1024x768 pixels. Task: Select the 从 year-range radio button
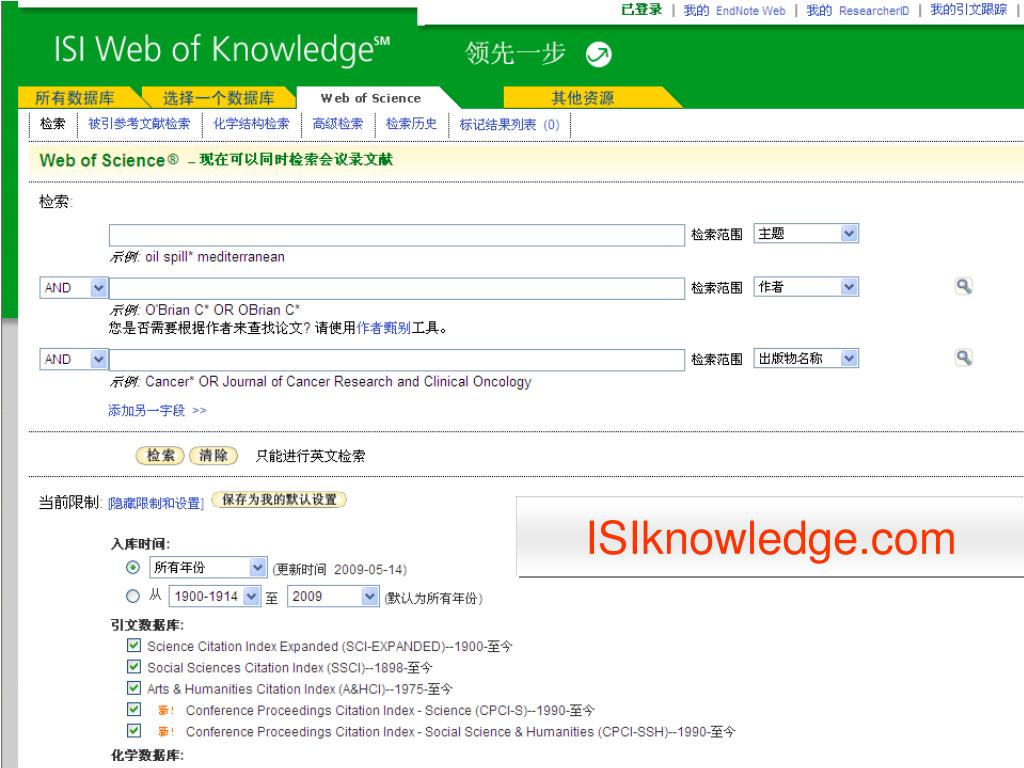[133, 596]
